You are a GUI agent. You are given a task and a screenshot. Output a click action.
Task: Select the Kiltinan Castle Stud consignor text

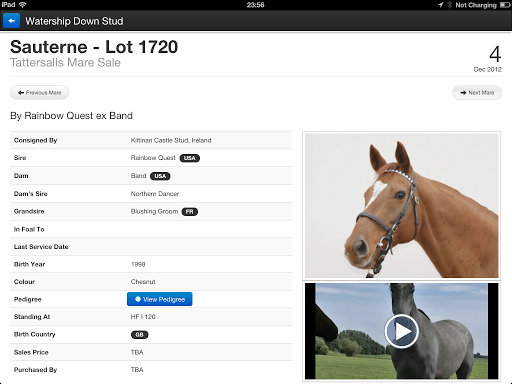(x=171, y=140)
